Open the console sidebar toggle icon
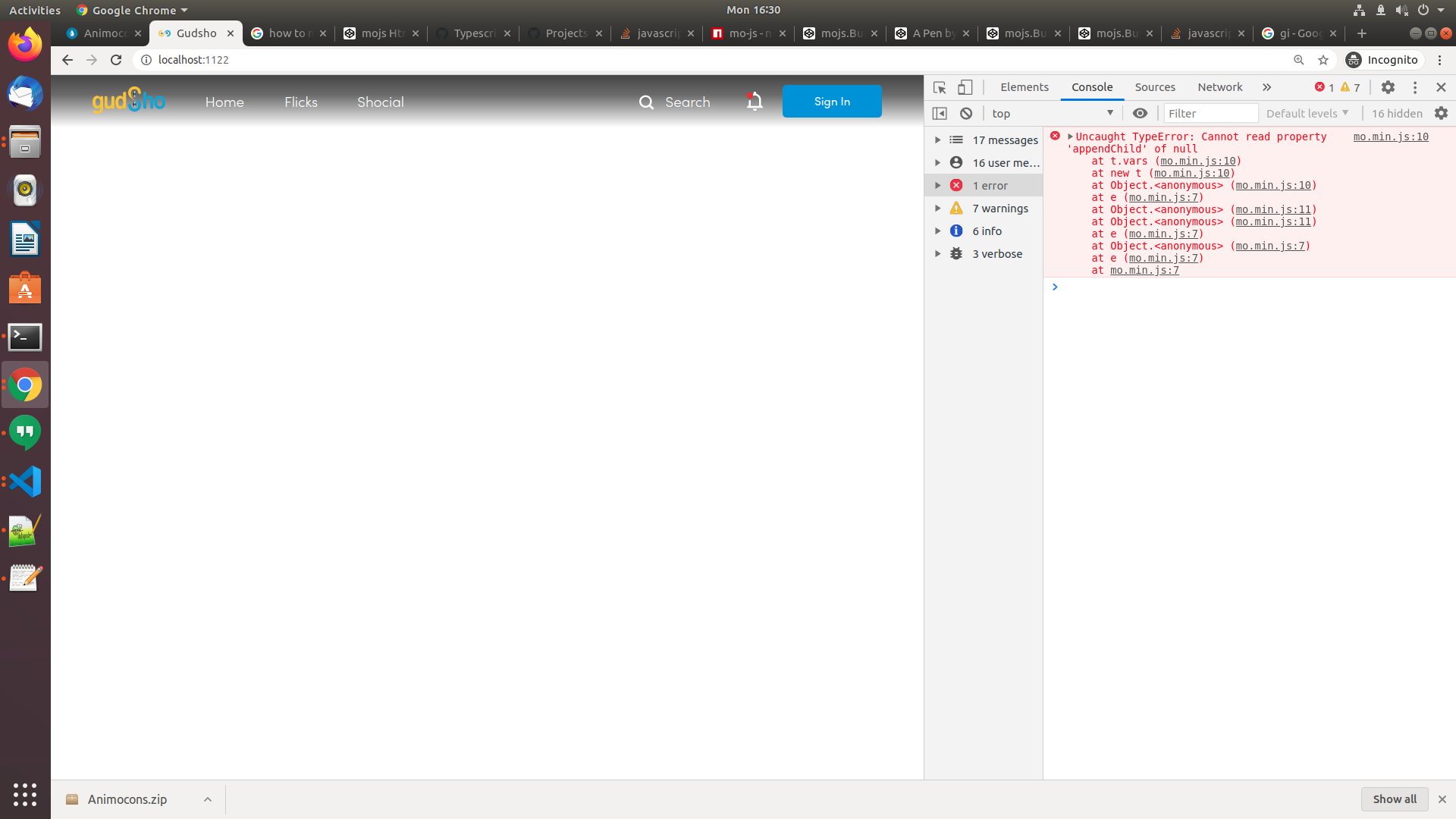 (940, 113)
